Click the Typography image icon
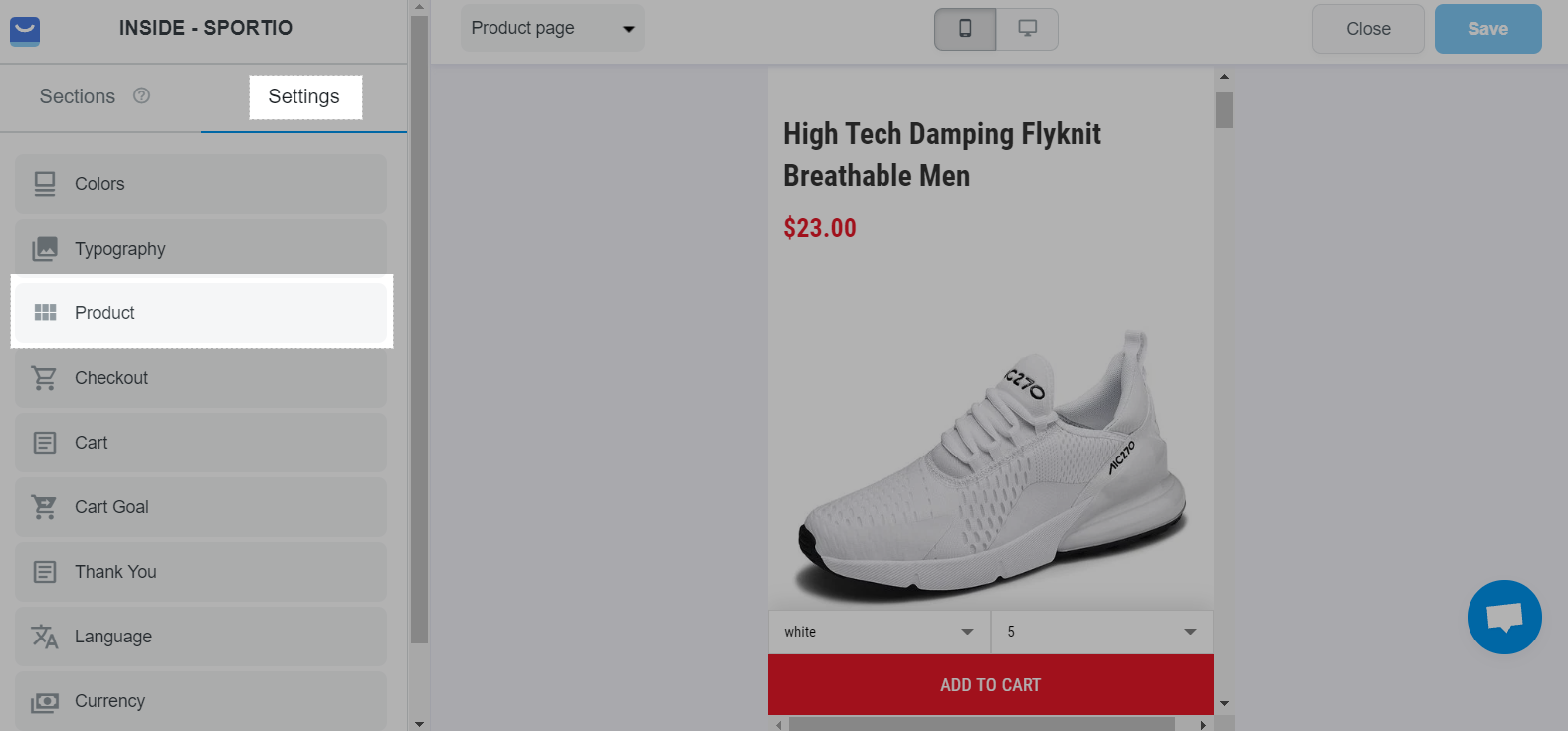The height and width of the screenshot is (731, 1568). (x=45, y=249)
